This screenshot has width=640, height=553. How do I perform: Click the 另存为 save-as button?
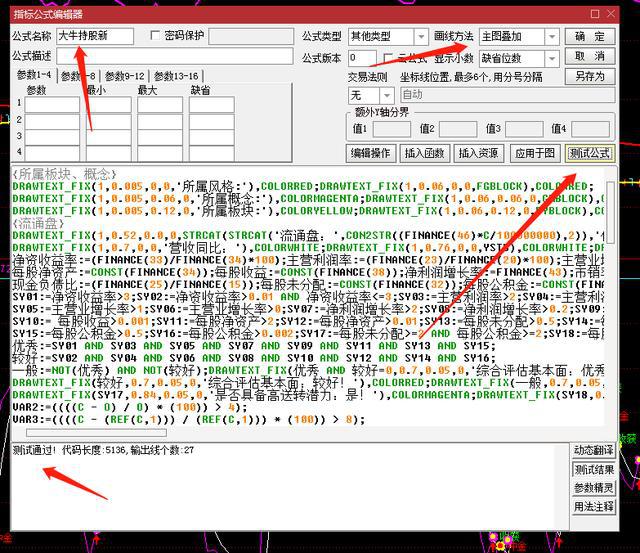[x=590, y=76]
